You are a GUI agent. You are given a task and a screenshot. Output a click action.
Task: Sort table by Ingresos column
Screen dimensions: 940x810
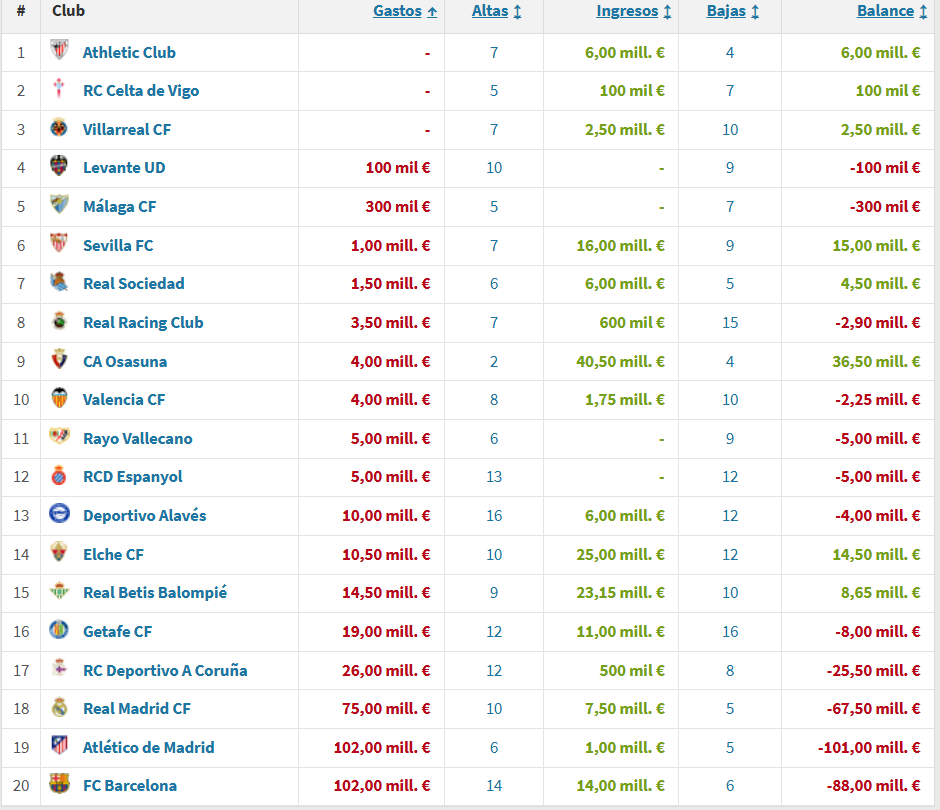[x=634, y=11]
